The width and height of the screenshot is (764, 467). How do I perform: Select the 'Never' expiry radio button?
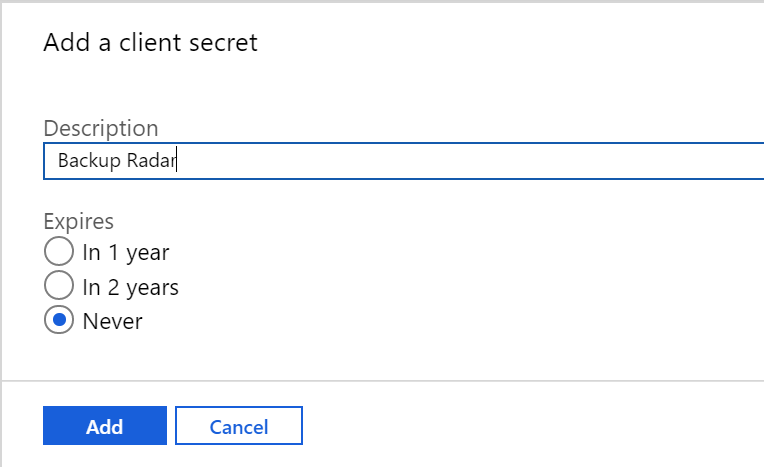(59, 321)
